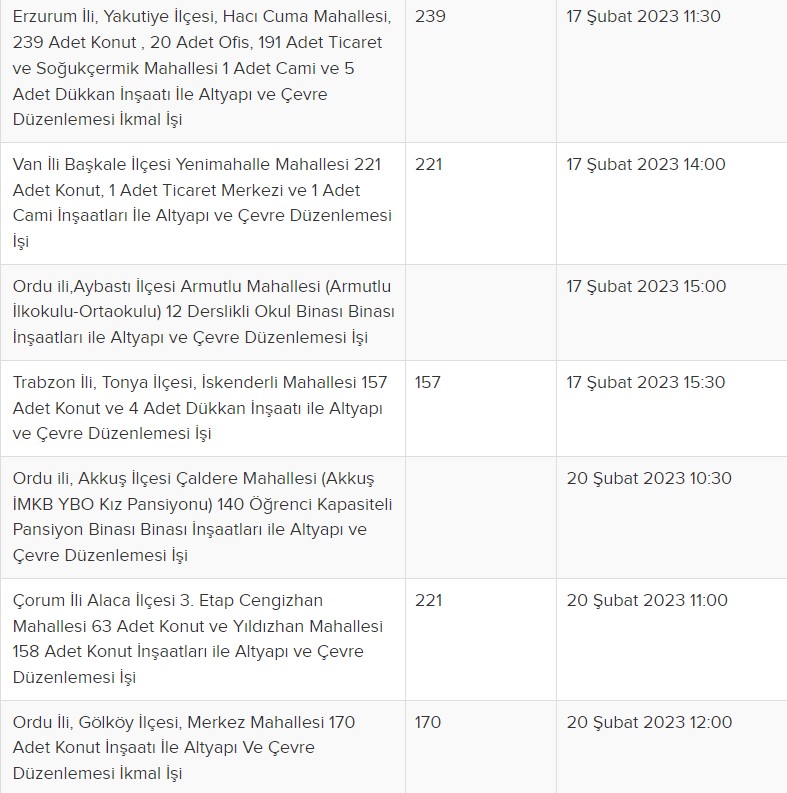Click the date 17 Şubat 2023 15:30

646,383
